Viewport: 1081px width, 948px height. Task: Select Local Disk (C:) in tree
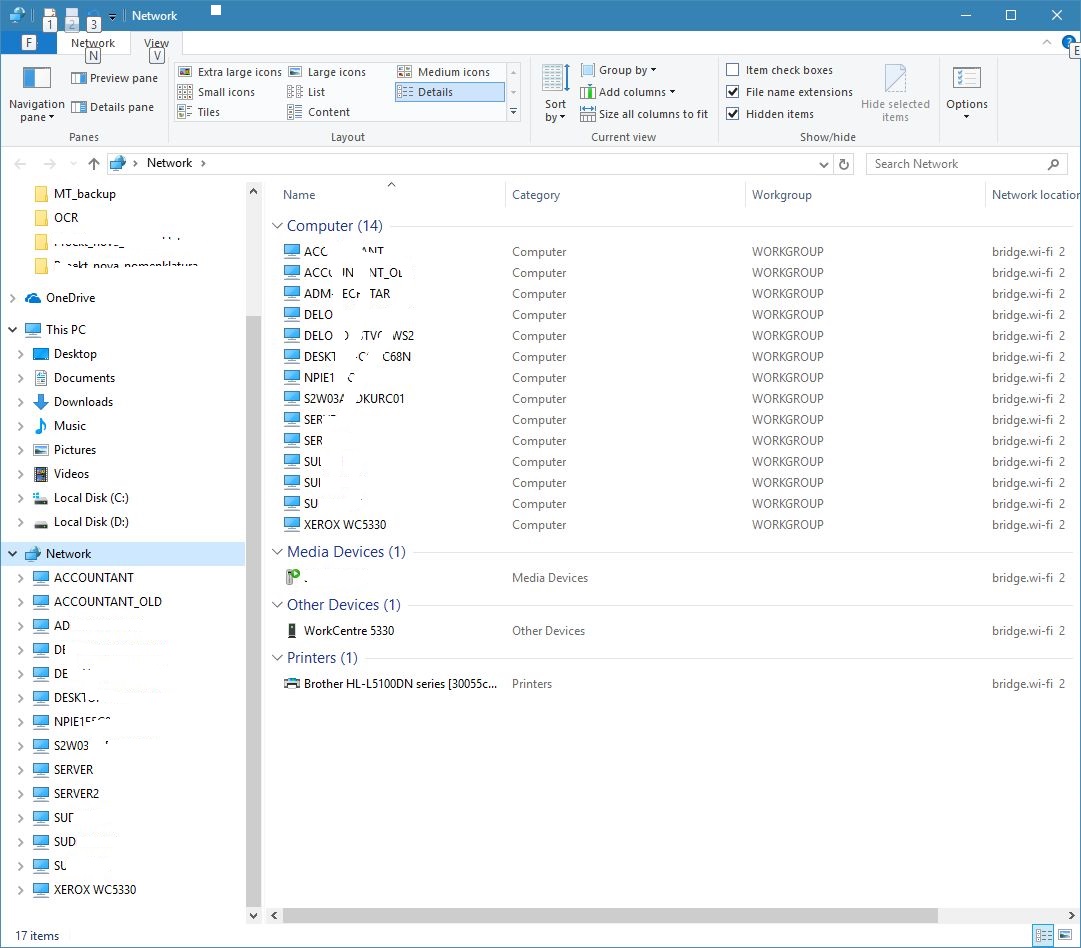(90, 498)
